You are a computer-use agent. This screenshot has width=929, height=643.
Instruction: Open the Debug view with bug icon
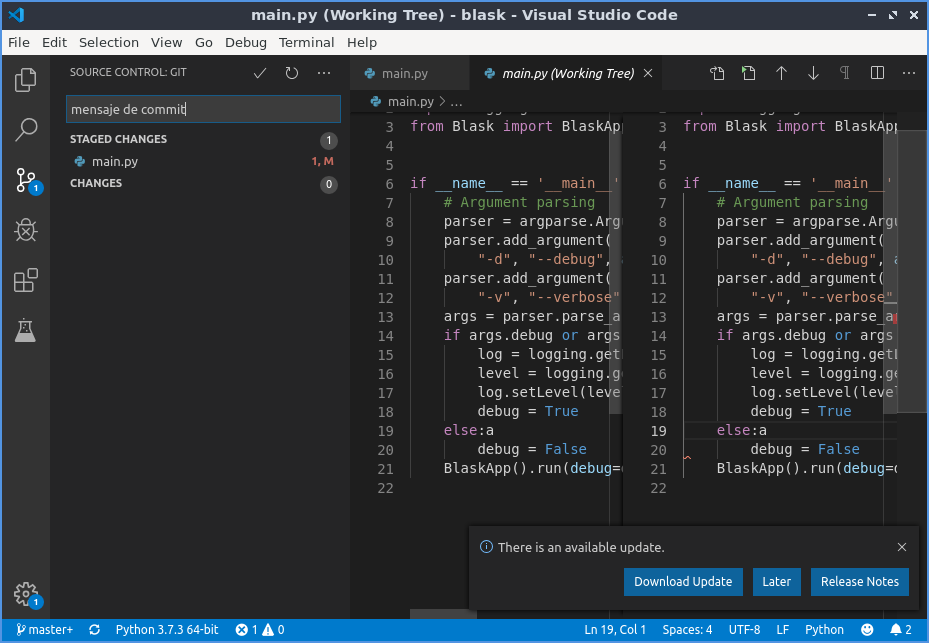[x=25, y=230]
